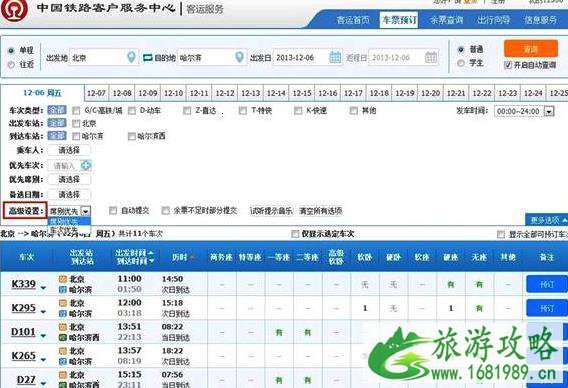This screenshot has width=568, height=388.
Task: Select 普通 passenger type radio
Action: coord(461,49)
